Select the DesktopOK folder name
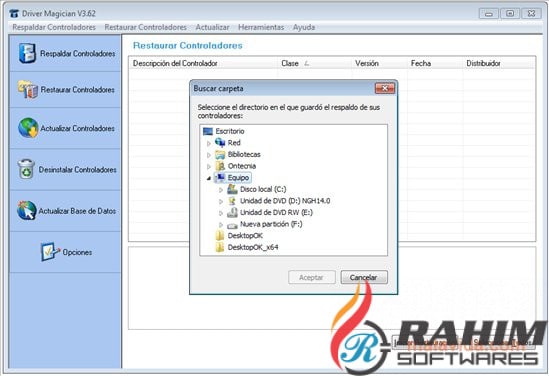 coord(245,236)
